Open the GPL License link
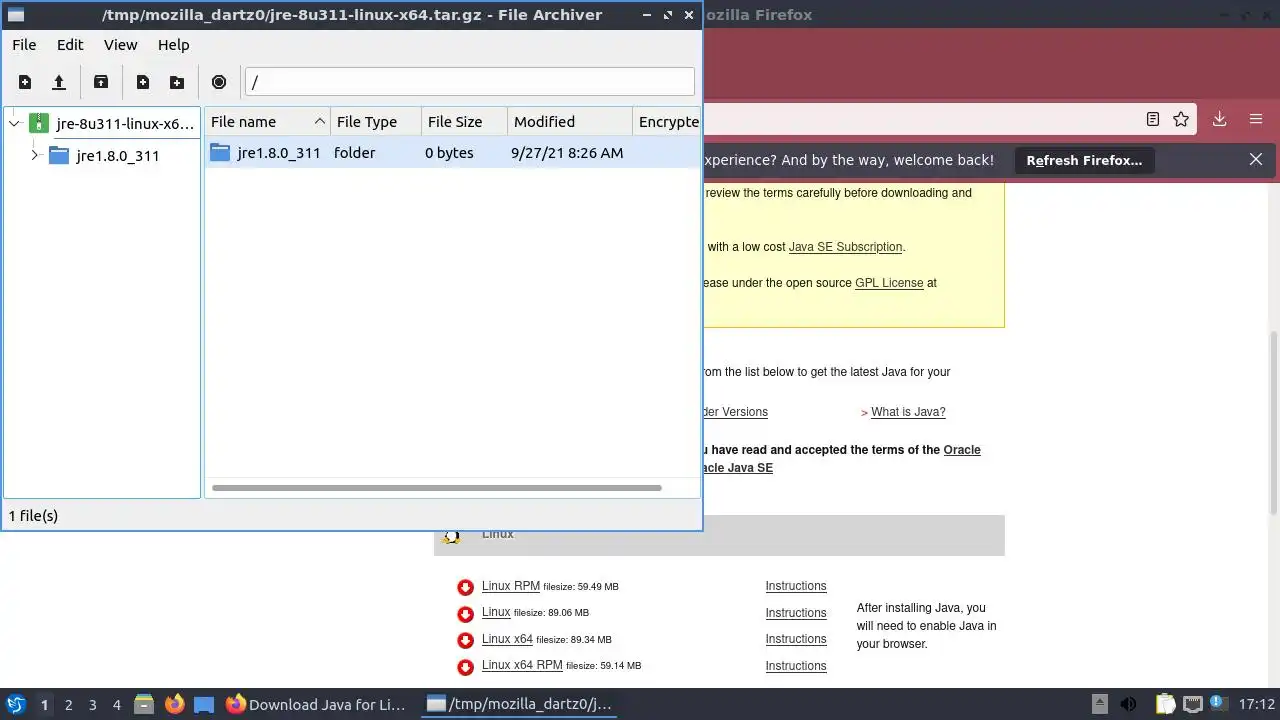This screenshot has width=1280, height=720. coord(889,283)
